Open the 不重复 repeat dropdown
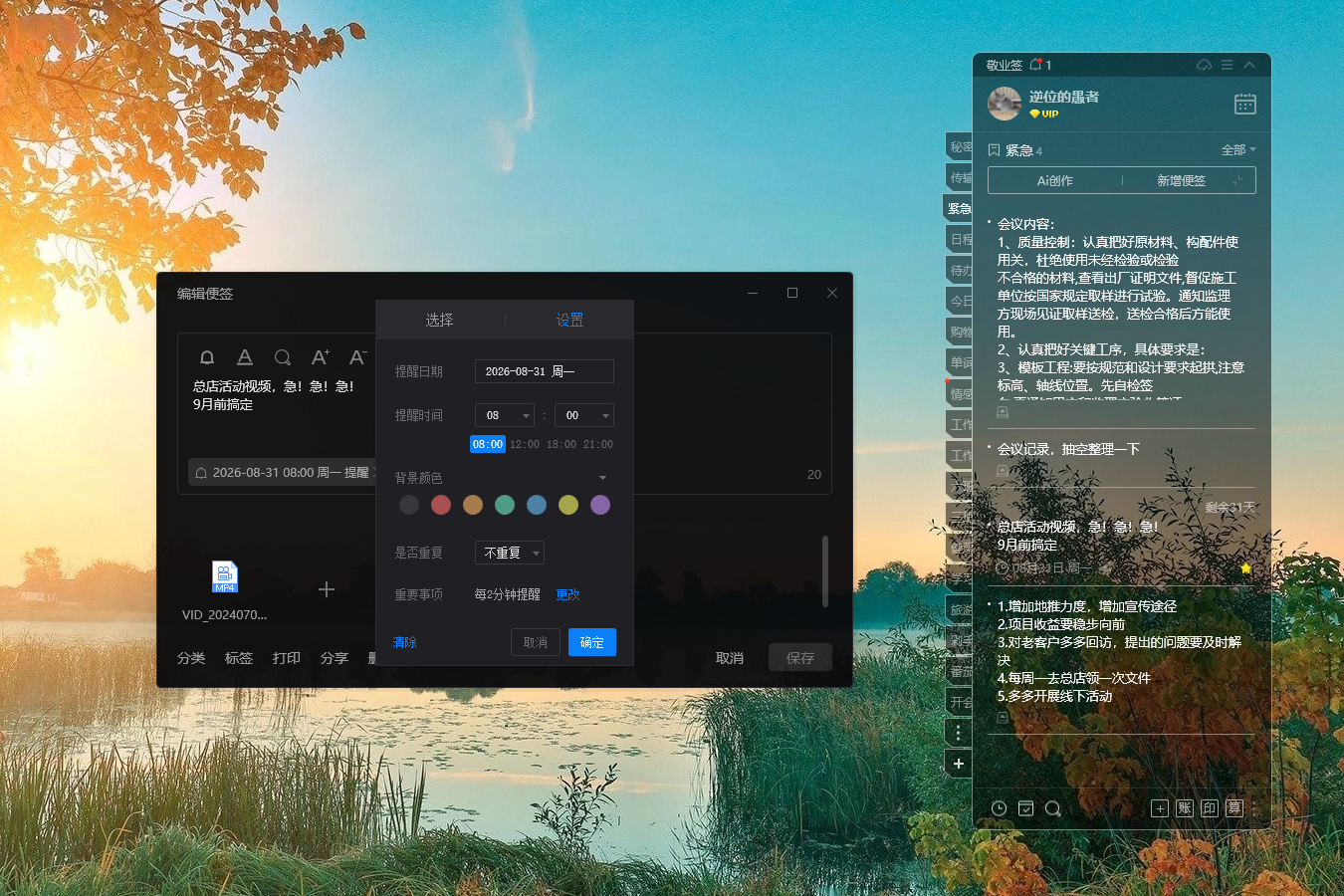1344x896 pixels. pyautogui.click(x=510, y=553)
